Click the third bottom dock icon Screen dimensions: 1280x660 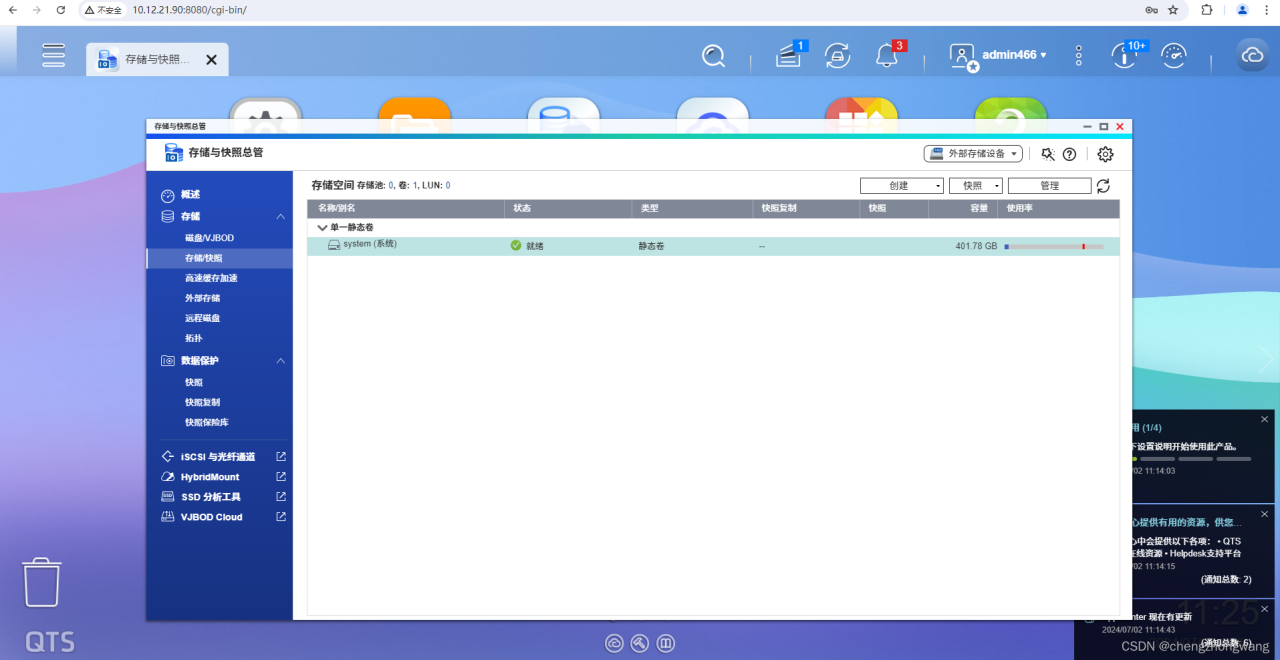click(667, 643)
